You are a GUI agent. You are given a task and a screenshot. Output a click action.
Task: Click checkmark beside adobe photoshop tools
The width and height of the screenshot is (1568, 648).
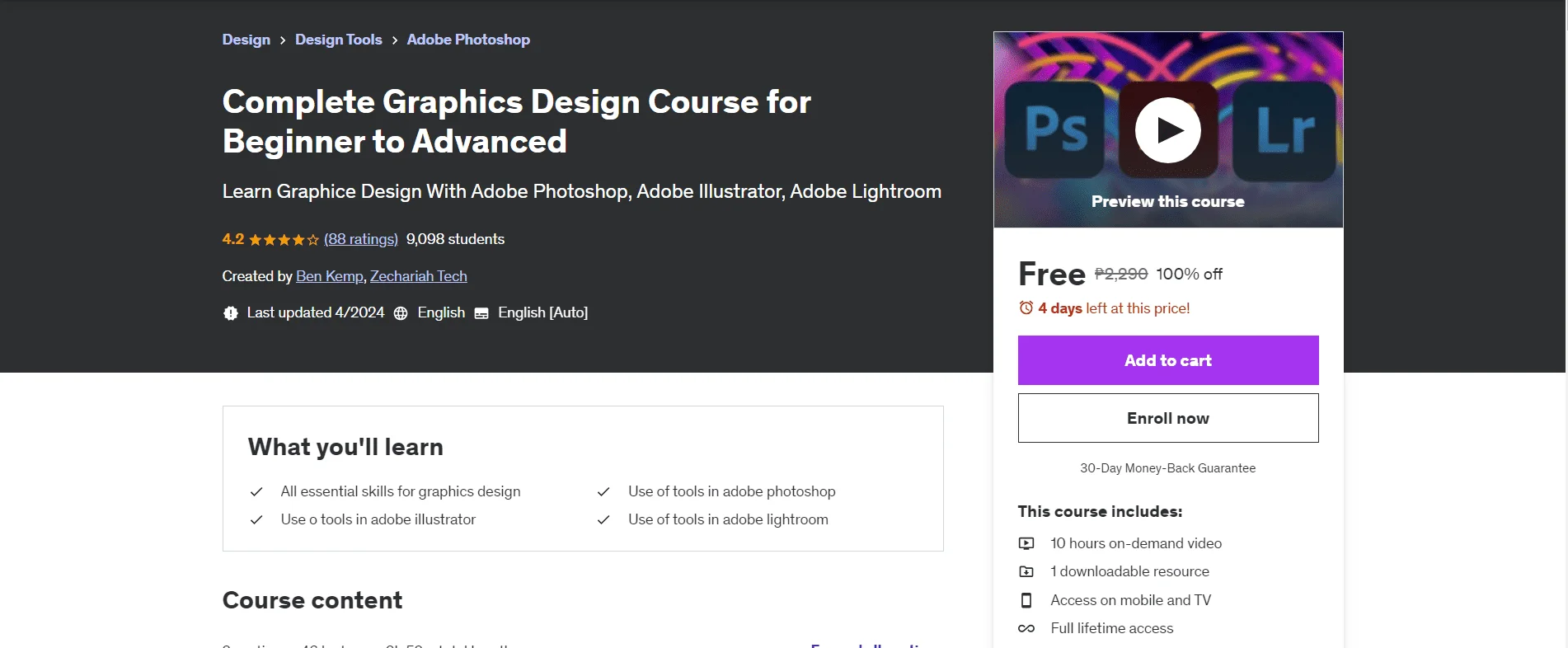tap(603, 491)
